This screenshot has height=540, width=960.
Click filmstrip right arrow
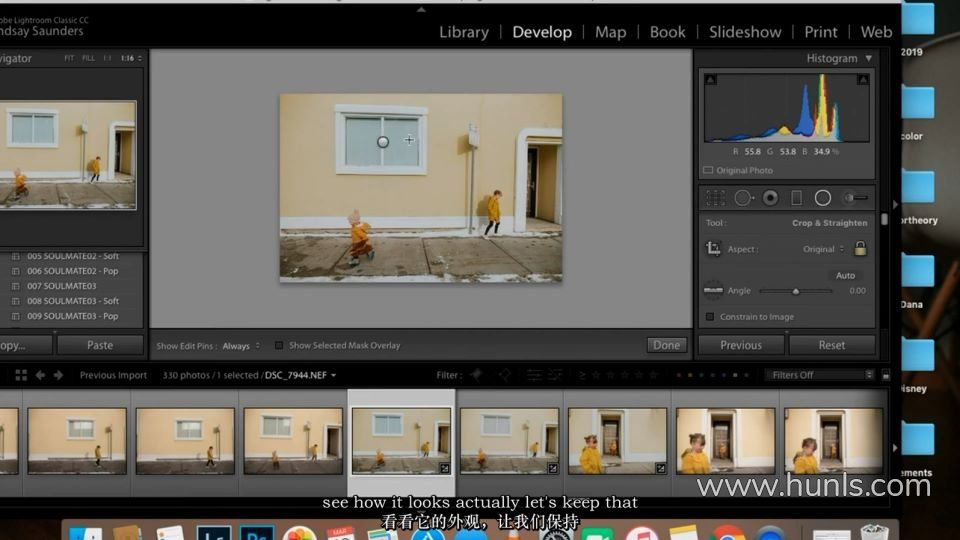click(x=894, y=448)
